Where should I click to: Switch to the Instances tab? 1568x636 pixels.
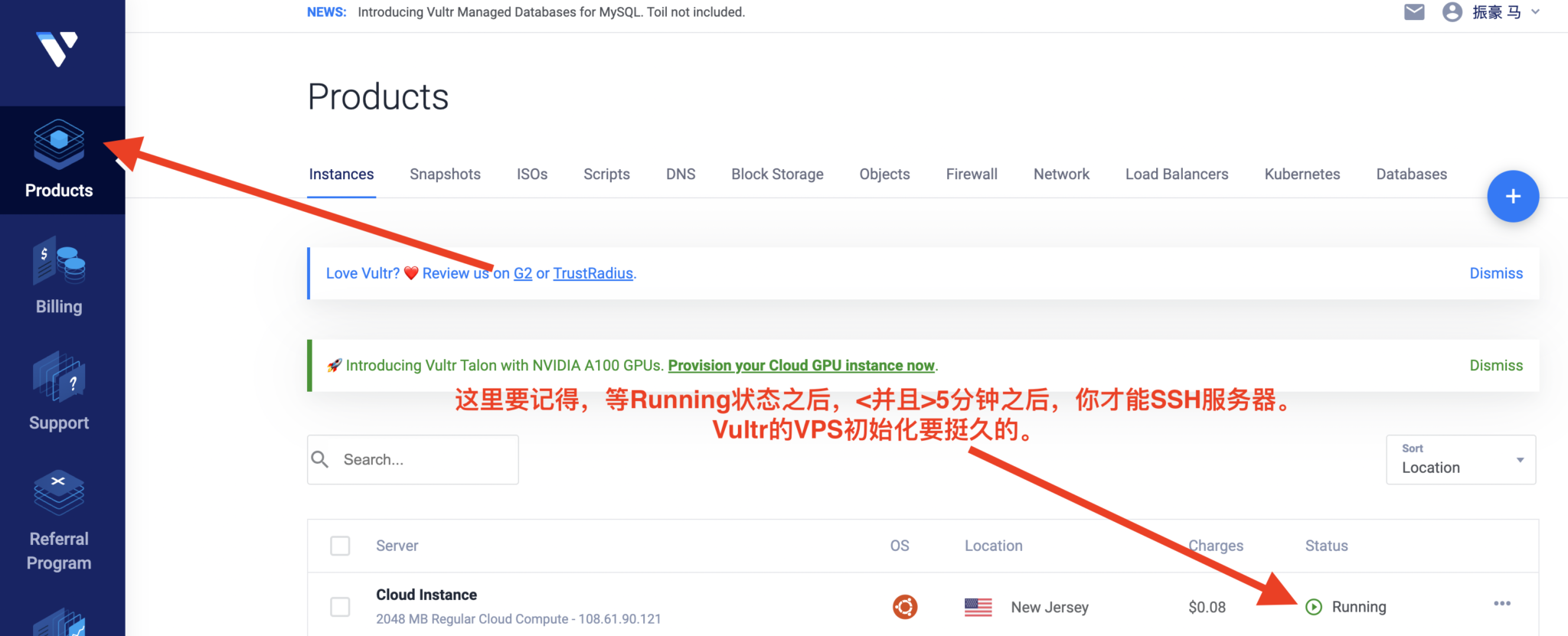(x=341, y=174)
